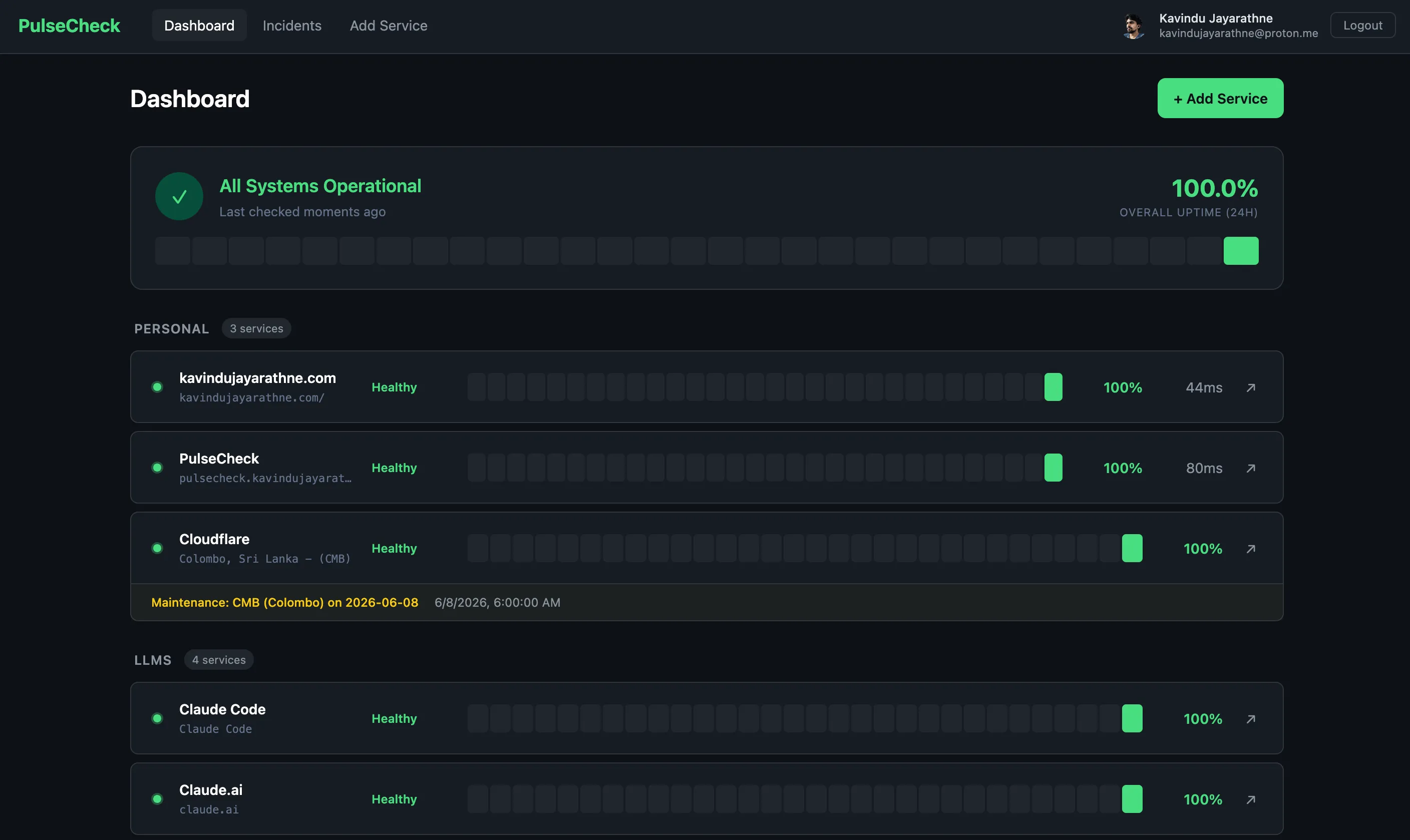Screen dimensions: 1410x840
Task: Click the 100.0% overall uptime value
Action: click(x=1215, y=189)
